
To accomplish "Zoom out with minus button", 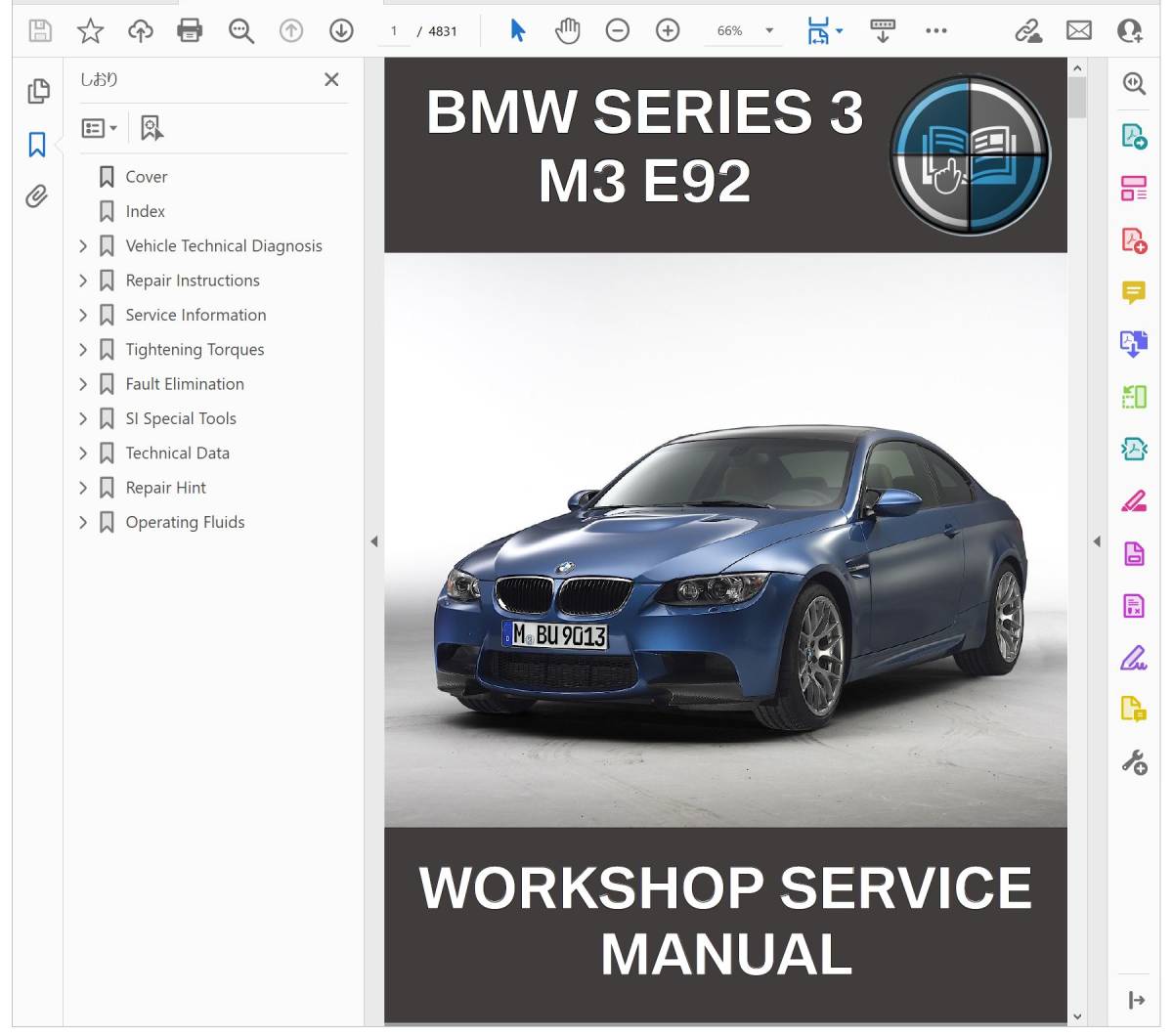I will [618, 31].
